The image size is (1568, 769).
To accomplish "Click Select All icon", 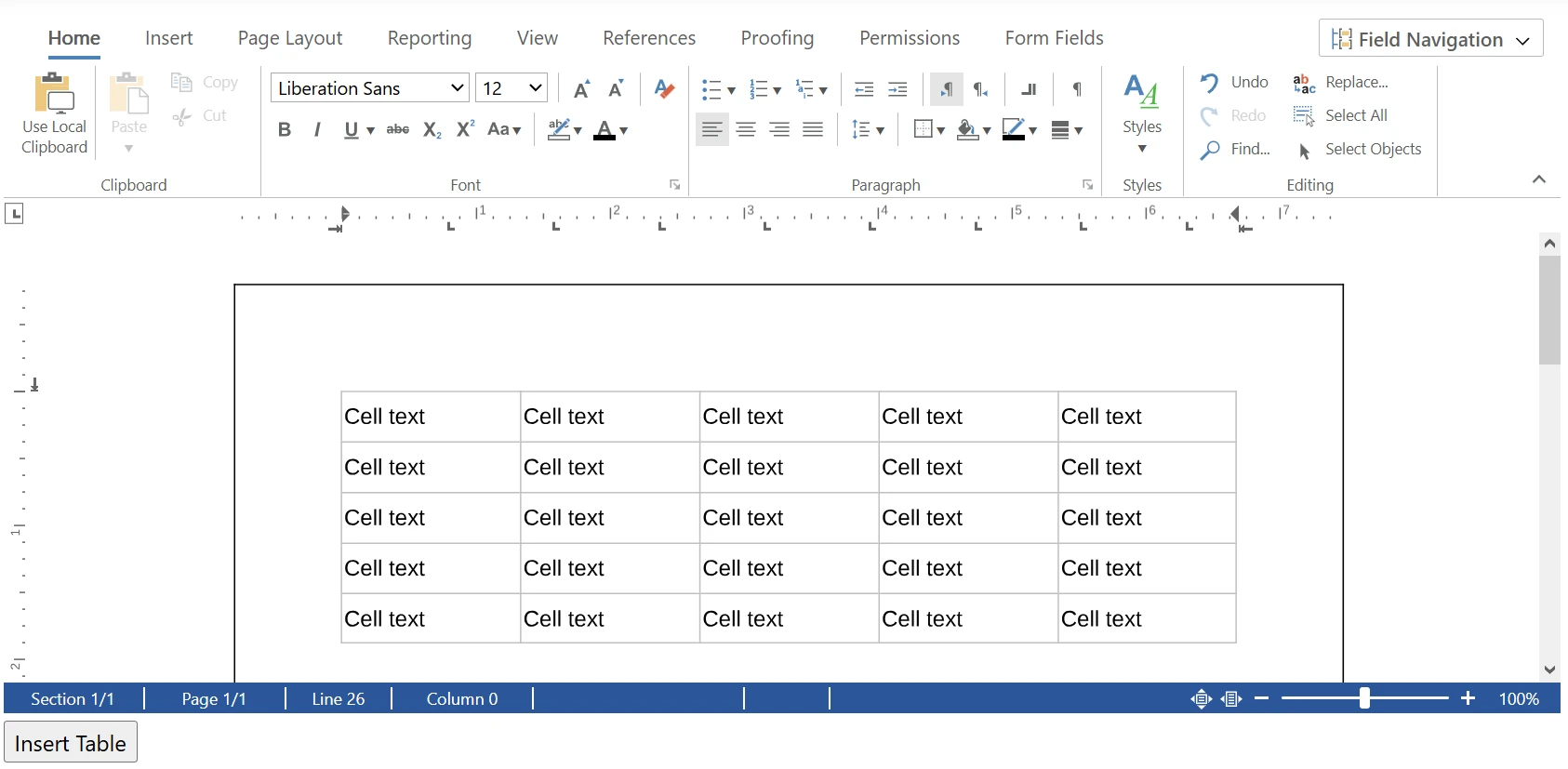I will [x=1304, y=116].
